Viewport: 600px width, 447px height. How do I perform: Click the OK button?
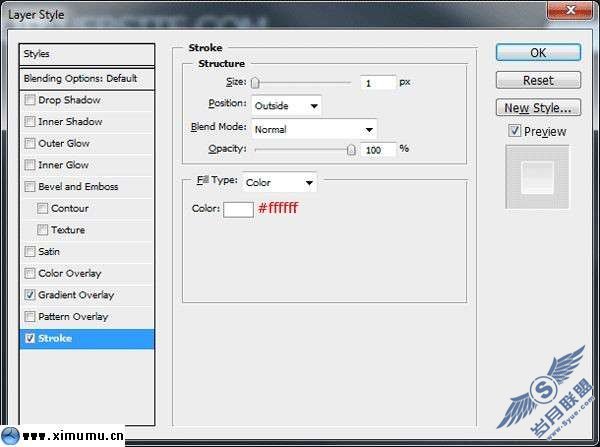pyautogui.click(x=538, y=52)
